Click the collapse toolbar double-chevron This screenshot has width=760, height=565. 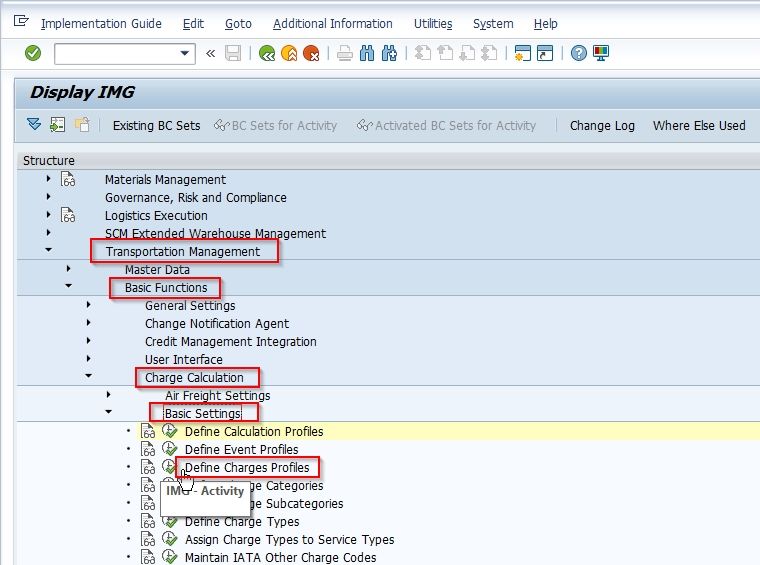click(x=210, y=53)
